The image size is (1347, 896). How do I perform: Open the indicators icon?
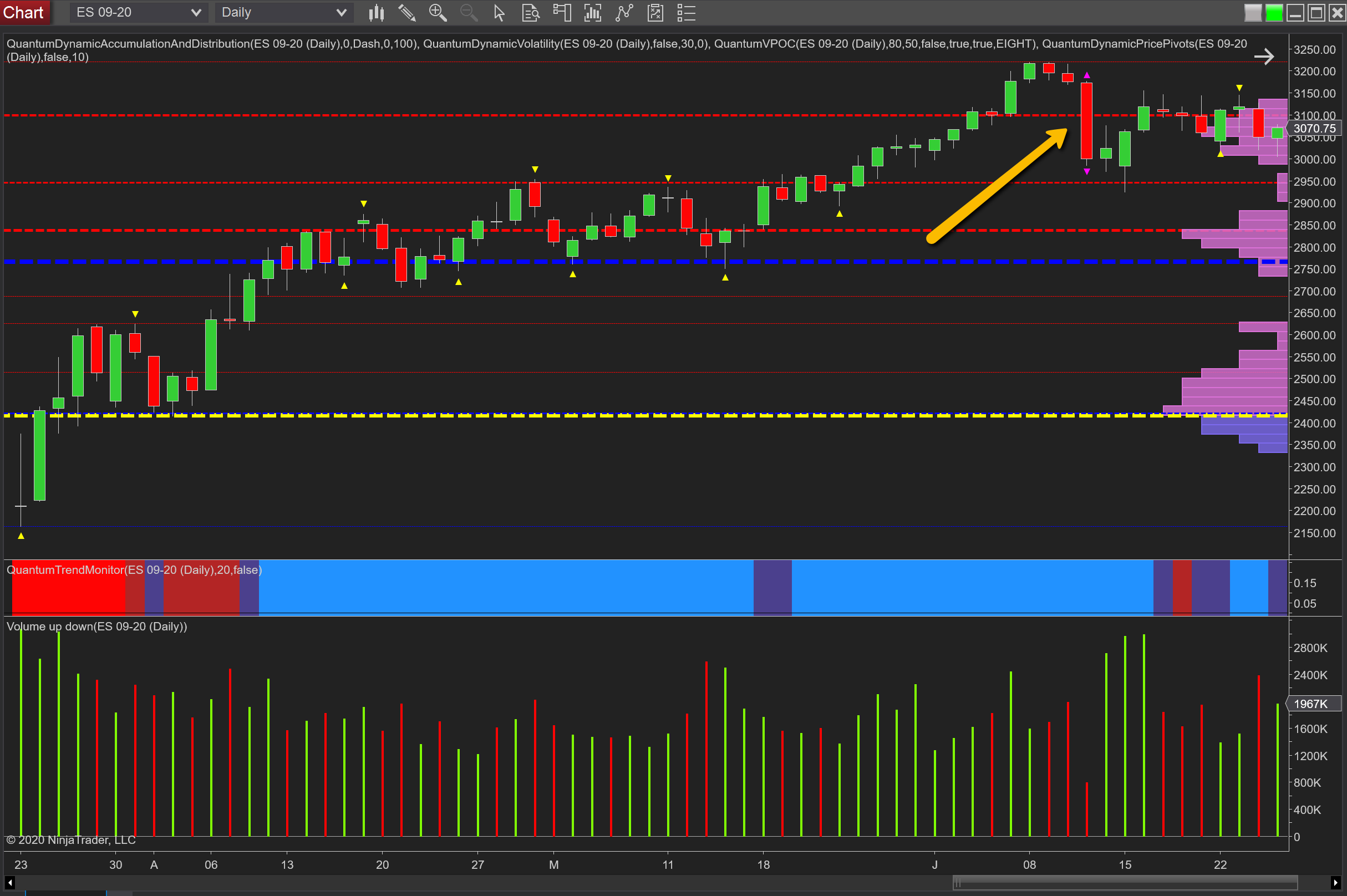624,13
